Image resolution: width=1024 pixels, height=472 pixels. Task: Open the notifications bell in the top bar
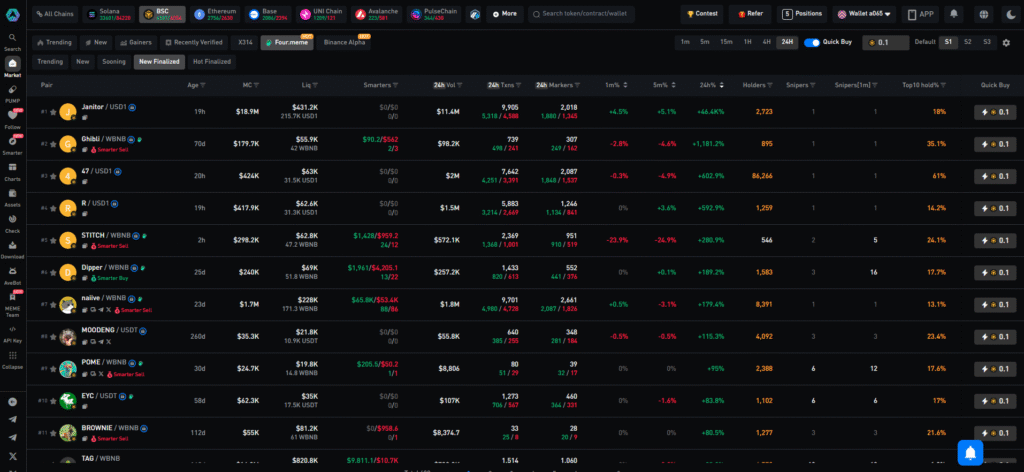954,14
